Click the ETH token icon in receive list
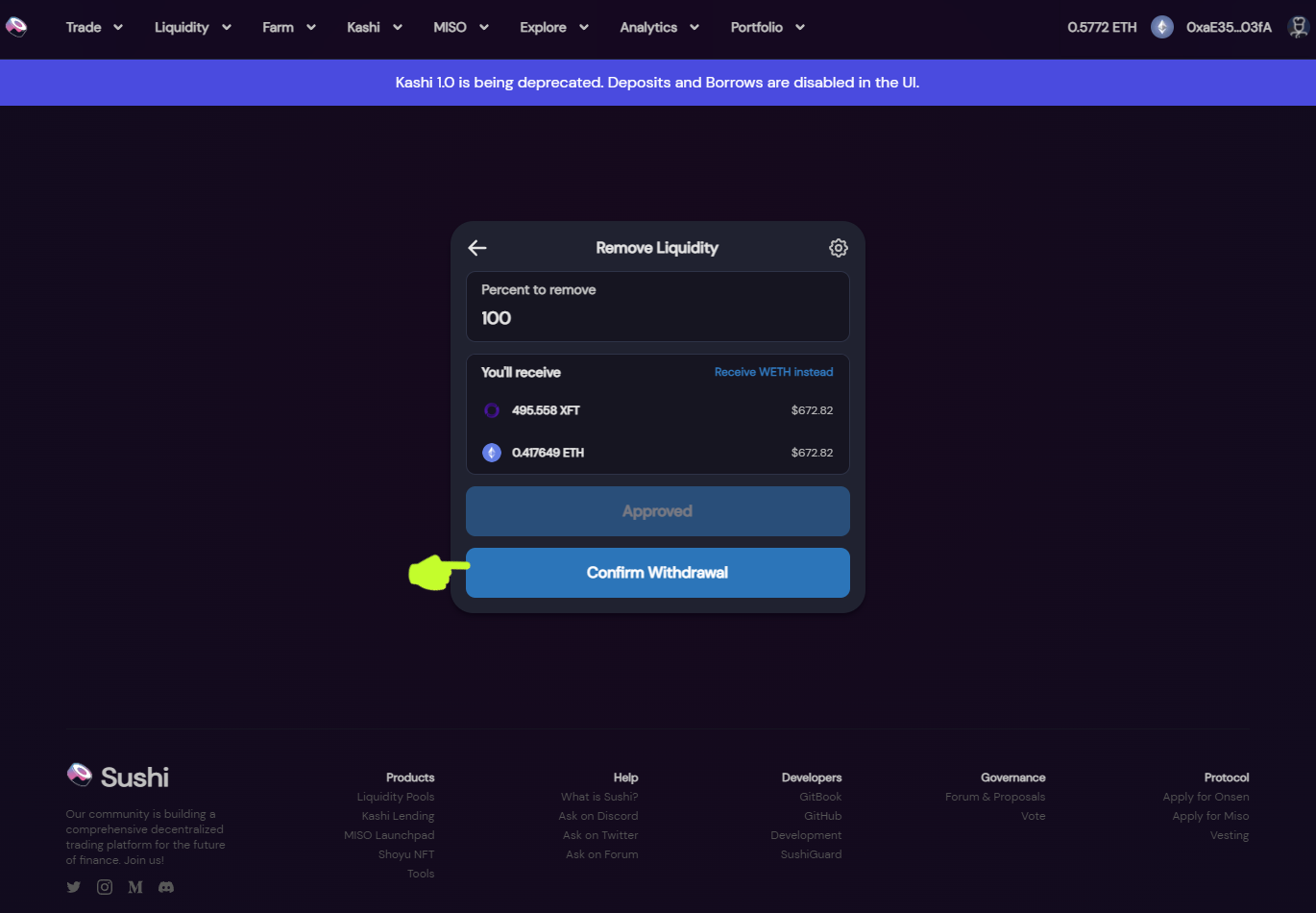 [x=492, y=453]
